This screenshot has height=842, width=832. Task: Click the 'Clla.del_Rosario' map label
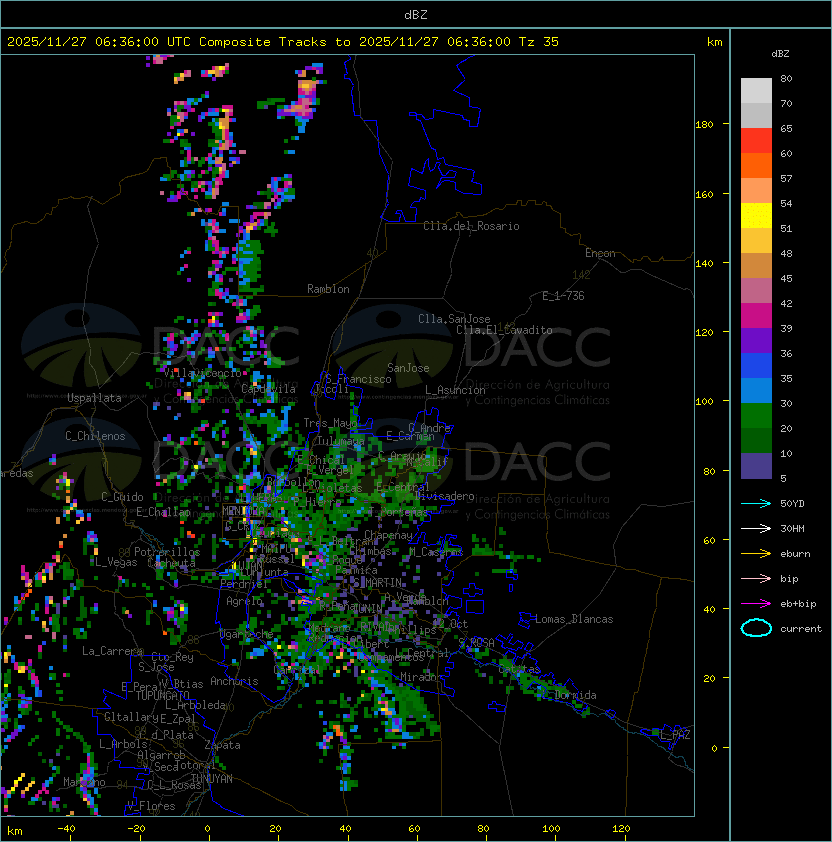point(471,226)
